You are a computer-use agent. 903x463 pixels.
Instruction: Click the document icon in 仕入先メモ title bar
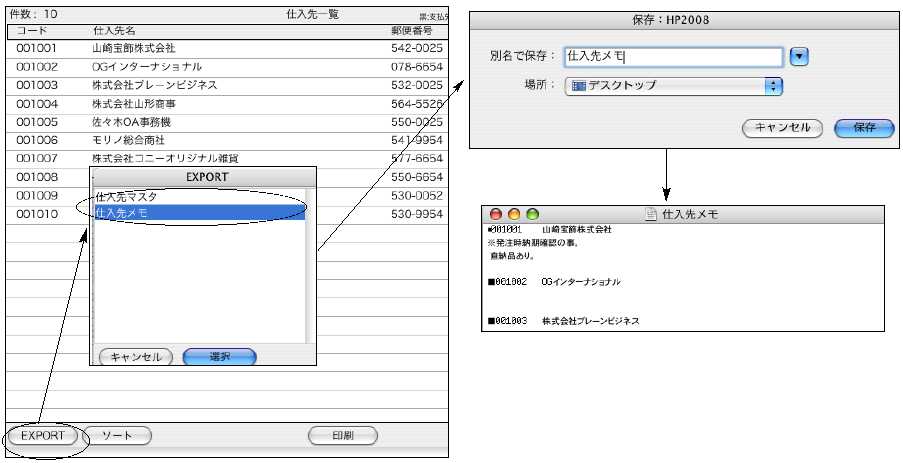(651, 214)
